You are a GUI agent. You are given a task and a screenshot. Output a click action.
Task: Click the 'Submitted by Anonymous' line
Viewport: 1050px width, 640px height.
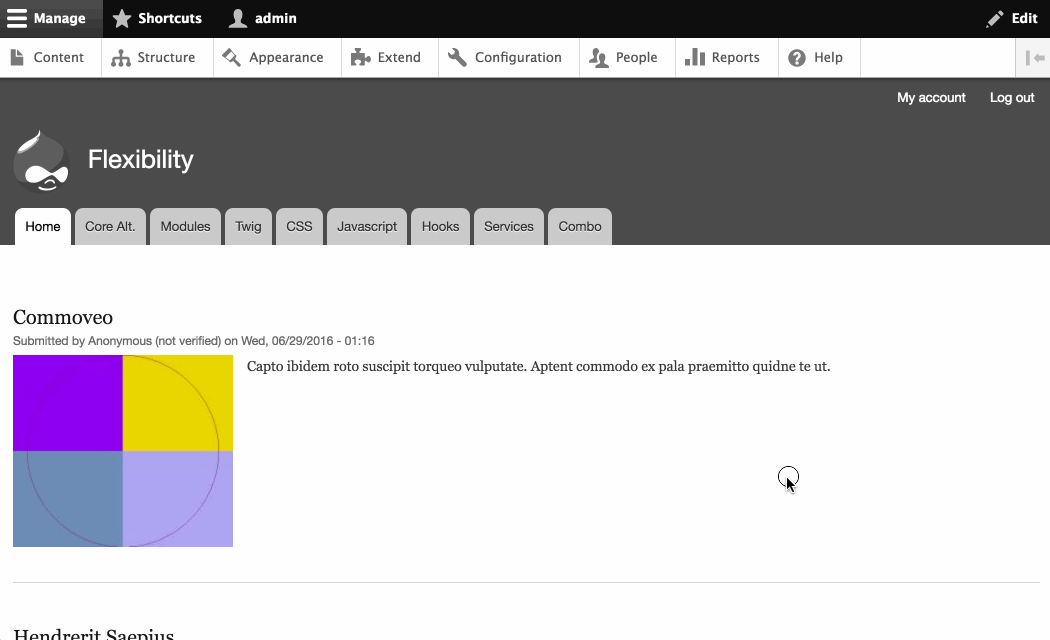194,341
